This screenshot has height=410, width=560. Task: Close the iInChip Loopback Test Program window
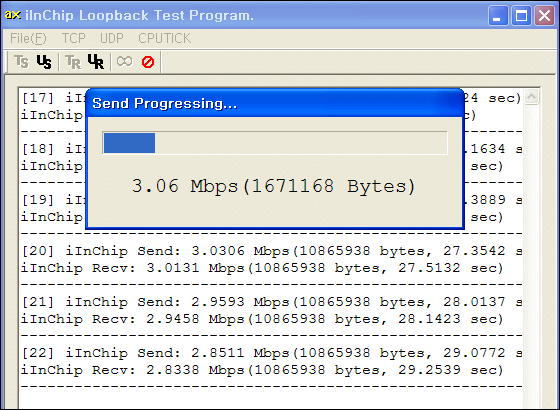[x=544, y=16]
